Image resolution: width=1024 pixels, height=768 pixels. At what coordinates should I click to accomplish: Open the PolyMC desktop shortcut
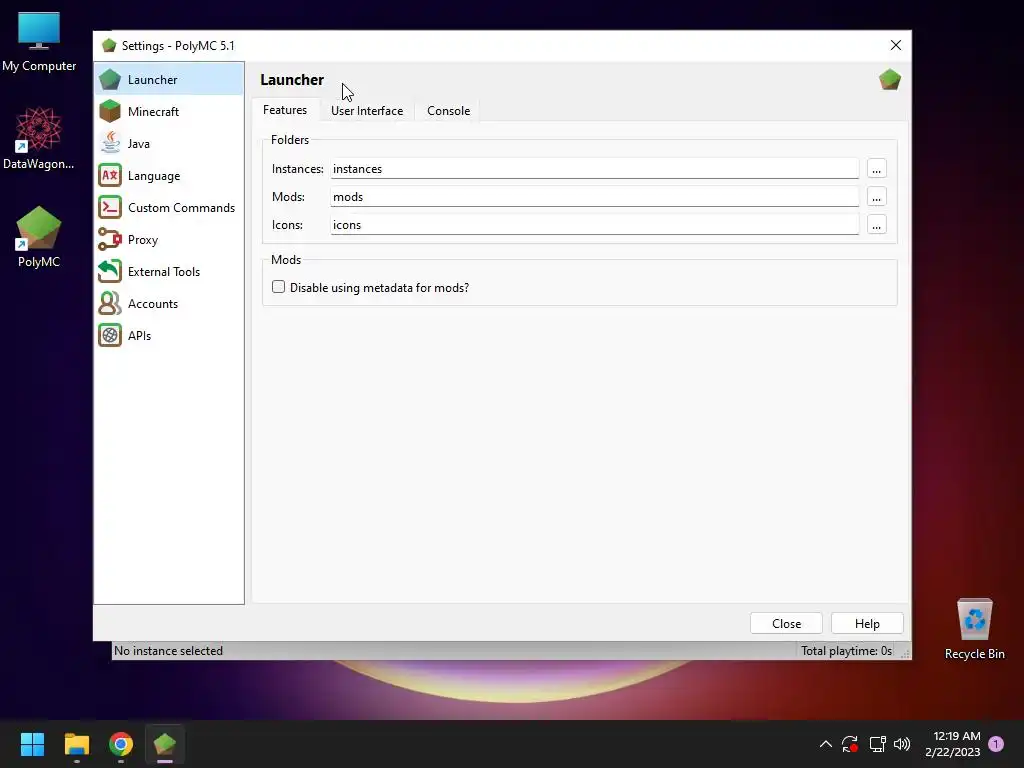(x=39, y=237)
